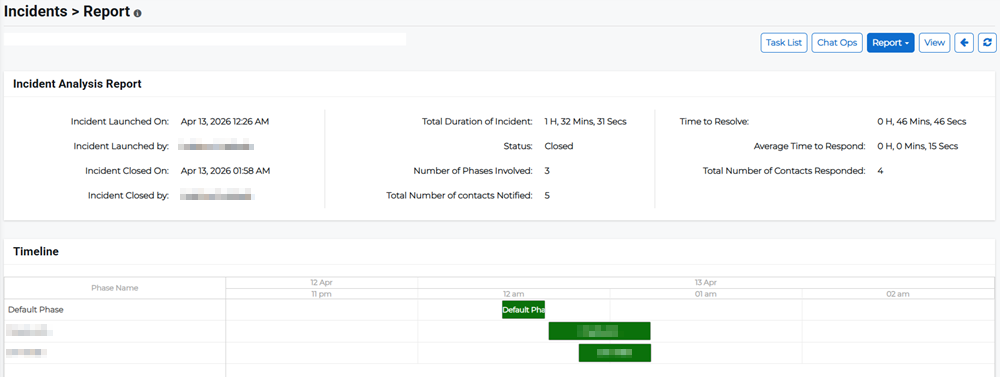Select the third phase timeline bar
1001x377 pixels.
[615, 353]
